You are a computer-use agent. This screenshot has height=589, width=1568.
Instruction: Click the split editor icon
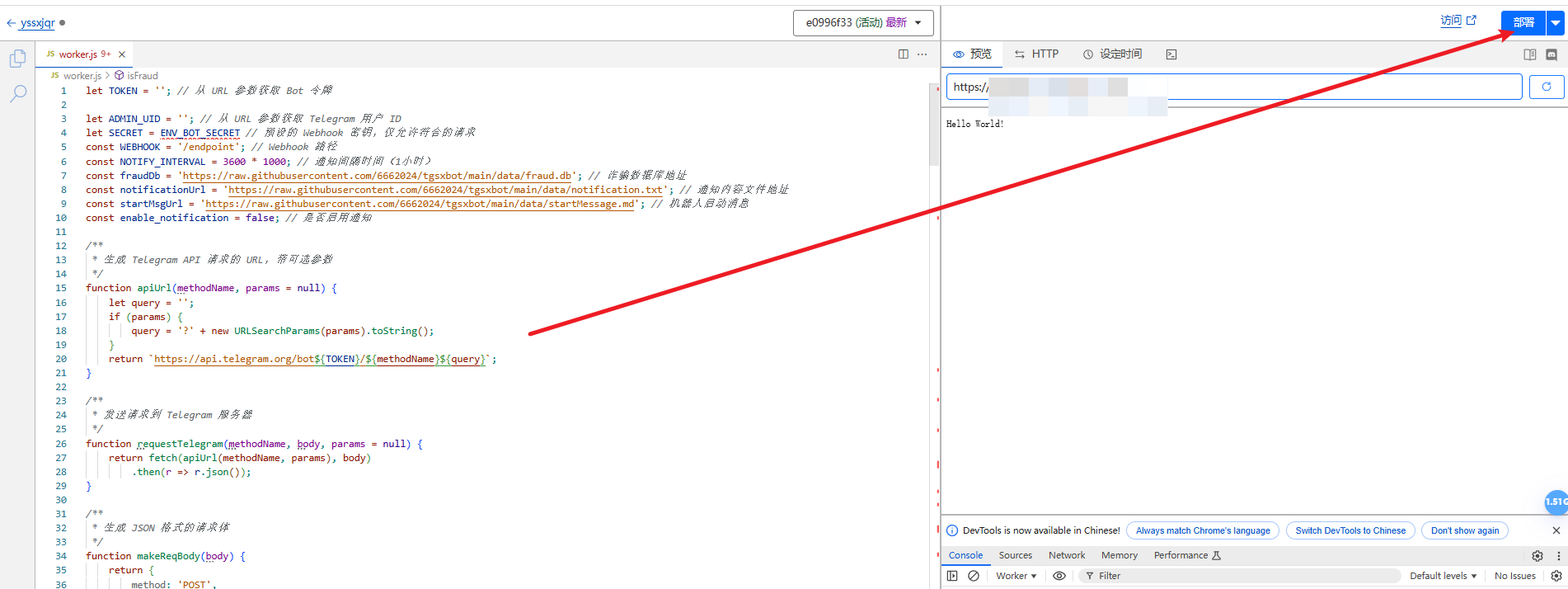click(x=904, y=54)
